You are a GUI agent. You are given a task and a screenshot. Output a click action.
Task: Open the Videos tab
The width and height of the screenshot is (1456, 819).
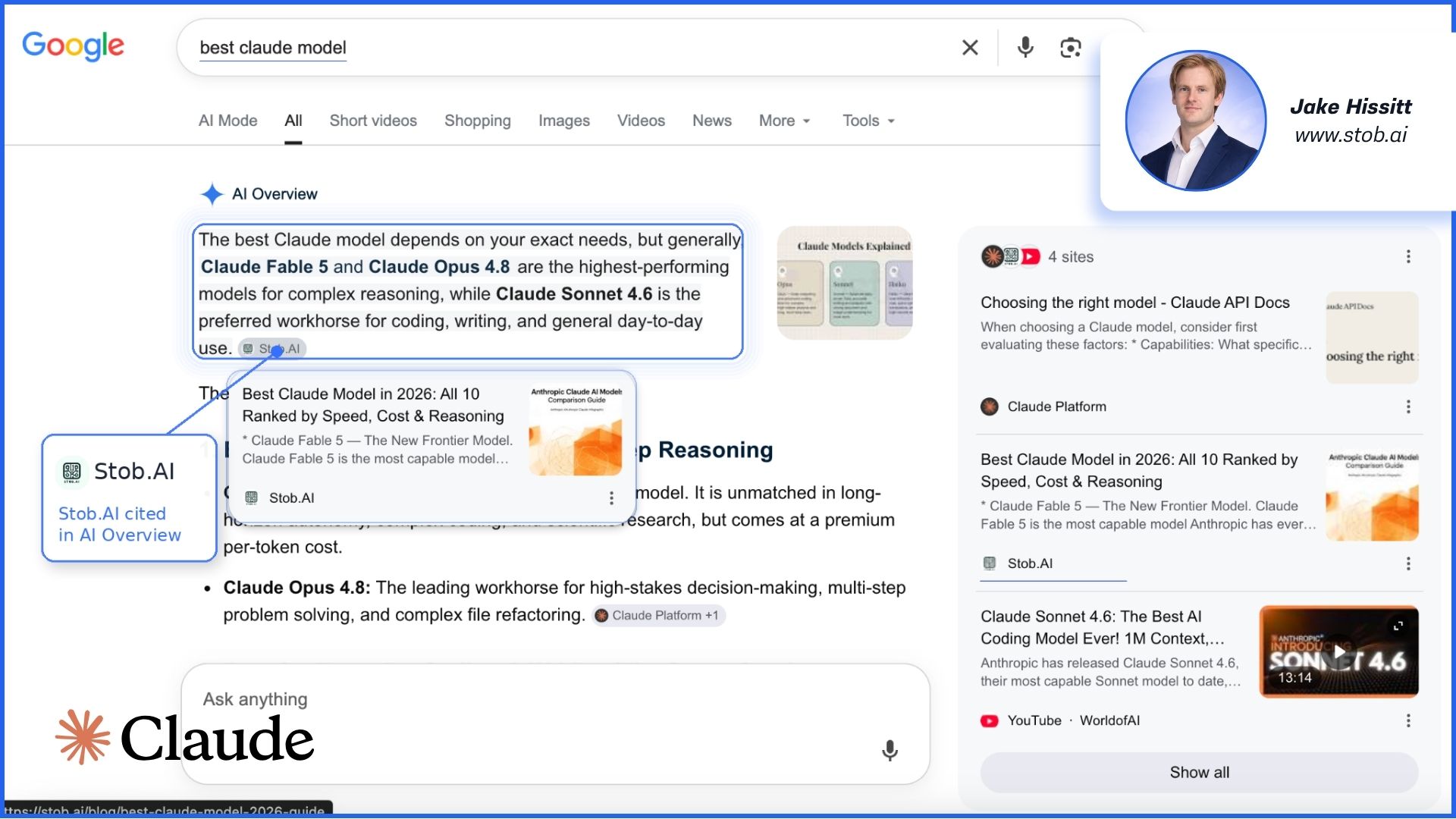(x=641, y=121)
